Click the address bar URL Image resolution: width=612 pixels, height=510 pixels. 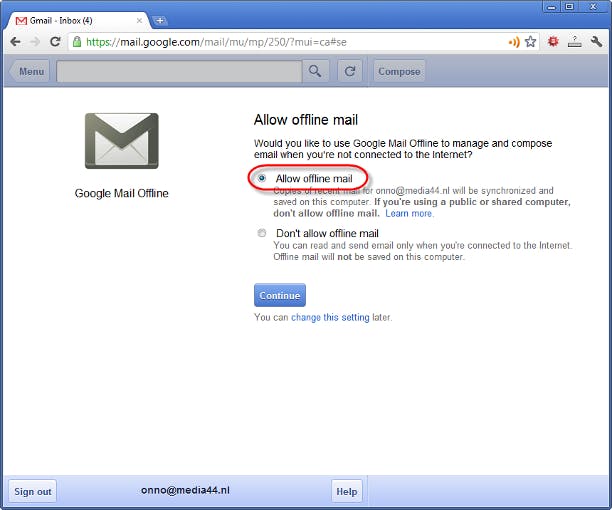(216, 42)
